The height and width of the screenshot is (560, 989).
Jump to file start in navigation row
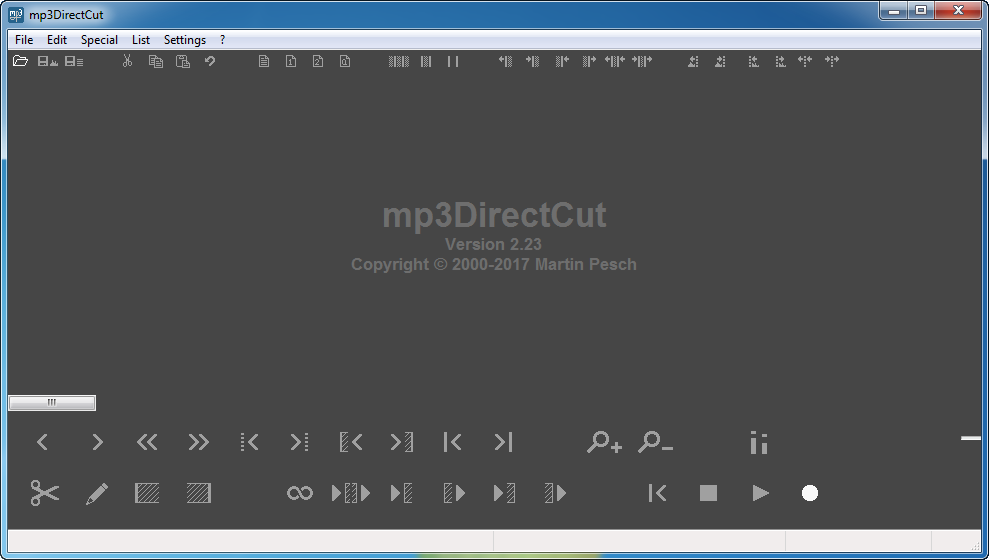point(452,442)
